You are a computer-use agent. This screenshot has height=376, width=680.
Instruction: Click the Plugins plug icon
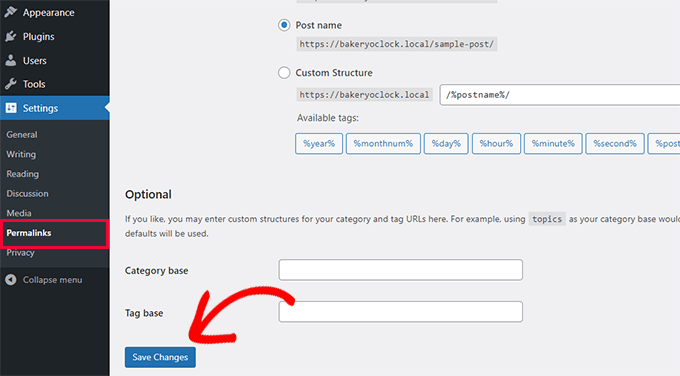[x=11, y=36]
